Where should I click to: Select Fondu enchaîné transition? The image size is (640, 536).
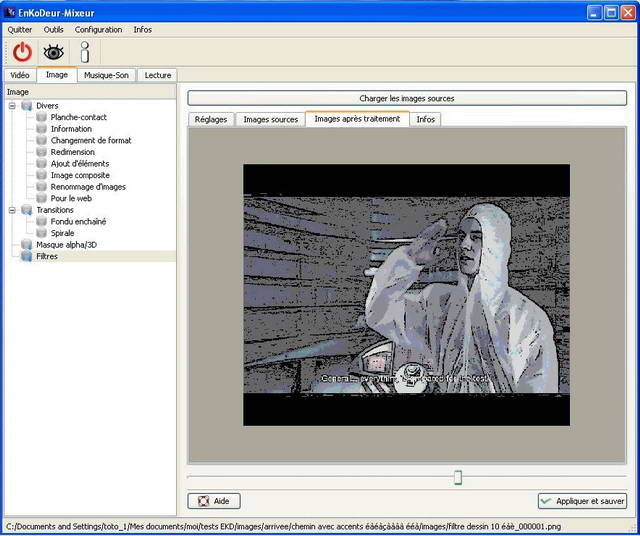pos(78,222)
